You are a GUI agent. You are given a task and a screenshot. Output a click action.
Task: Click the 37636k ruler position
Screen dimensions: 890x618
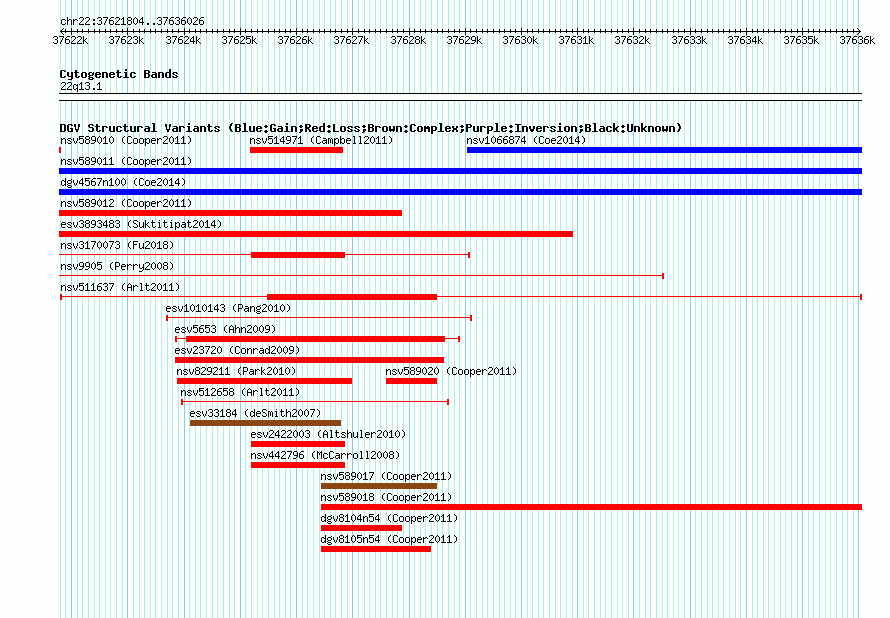coord(857,40)
